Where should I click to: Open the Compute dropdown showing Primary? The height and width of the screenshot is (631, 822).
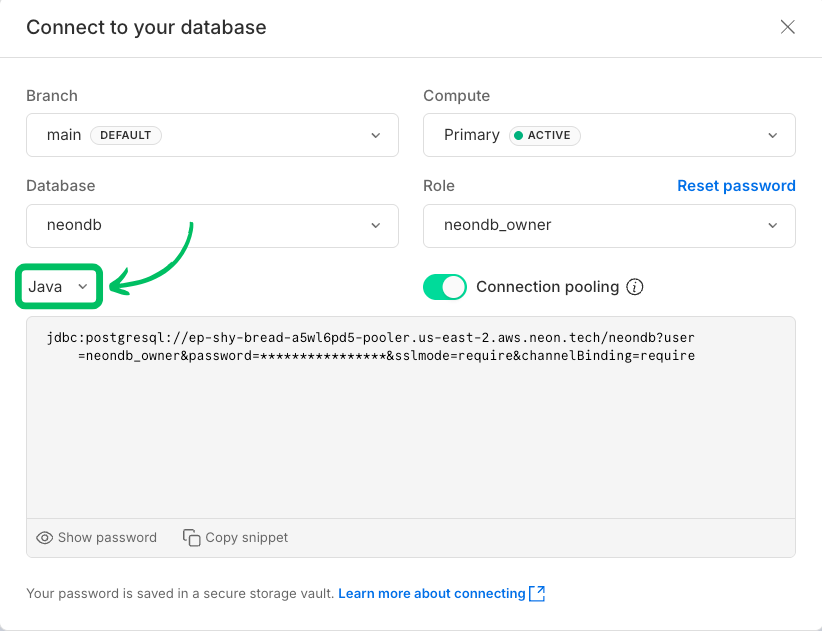pyautogui.click(x=609, y=134)
